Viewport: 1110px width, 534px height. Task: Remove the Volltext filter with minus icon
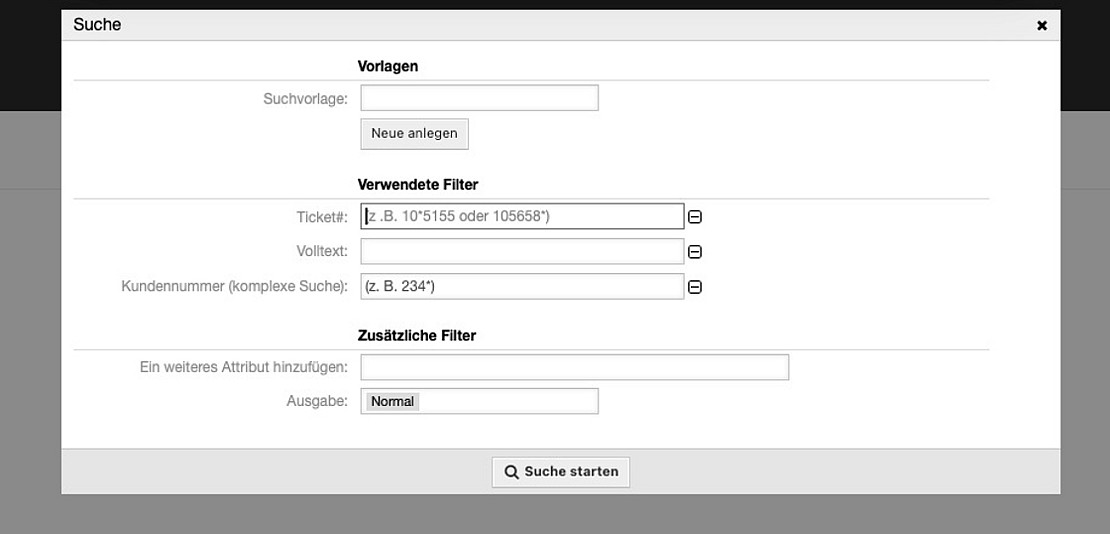695,252
